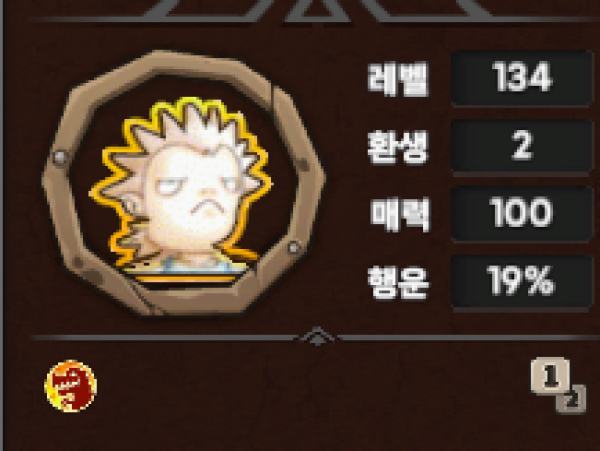Click the divider line left of the chevron
Screen dimensions: 600x451
tap(165, 338)
